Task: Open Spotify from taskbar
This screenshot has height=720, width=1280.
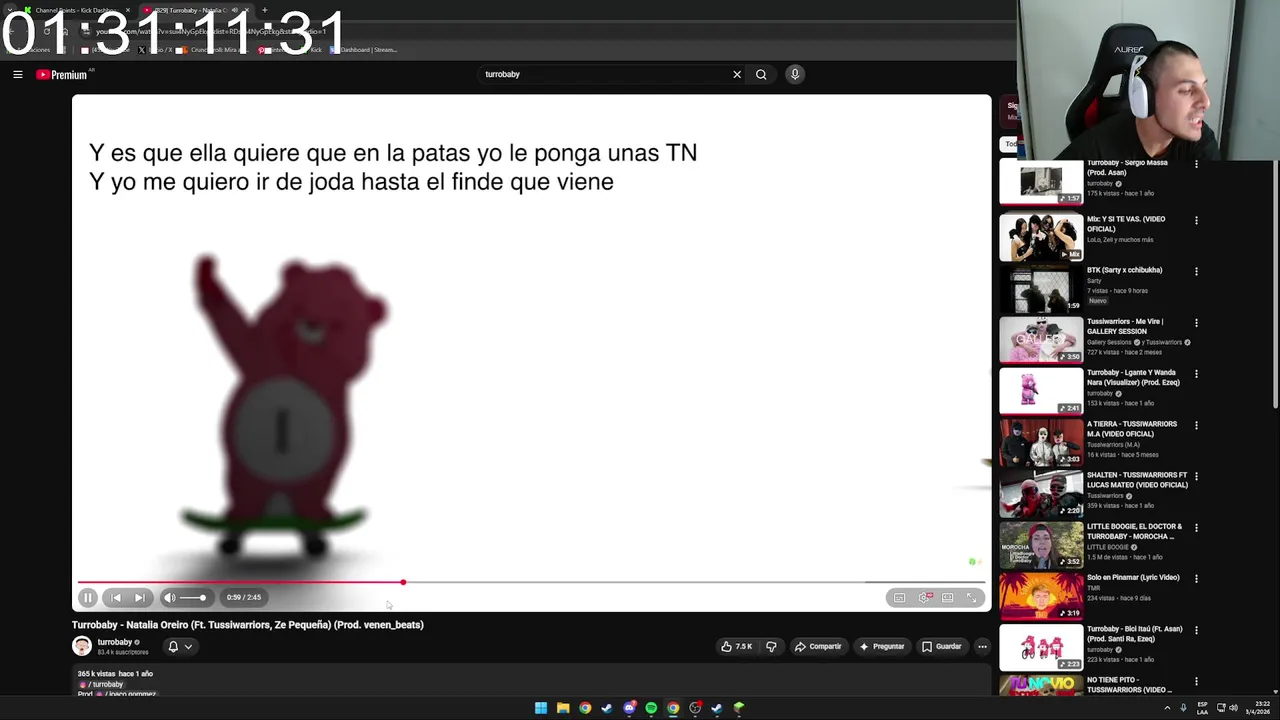Action: (x=651, y=708)
